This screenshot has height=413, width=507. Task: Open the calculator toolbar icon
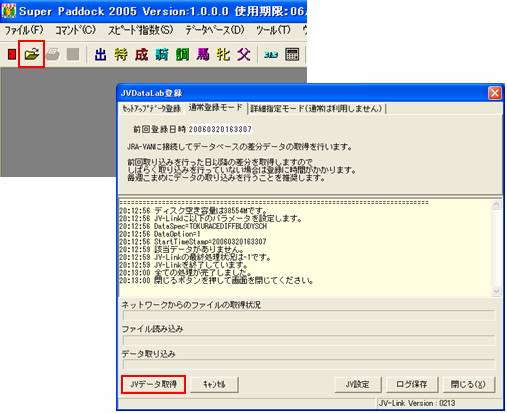point(292,54)
